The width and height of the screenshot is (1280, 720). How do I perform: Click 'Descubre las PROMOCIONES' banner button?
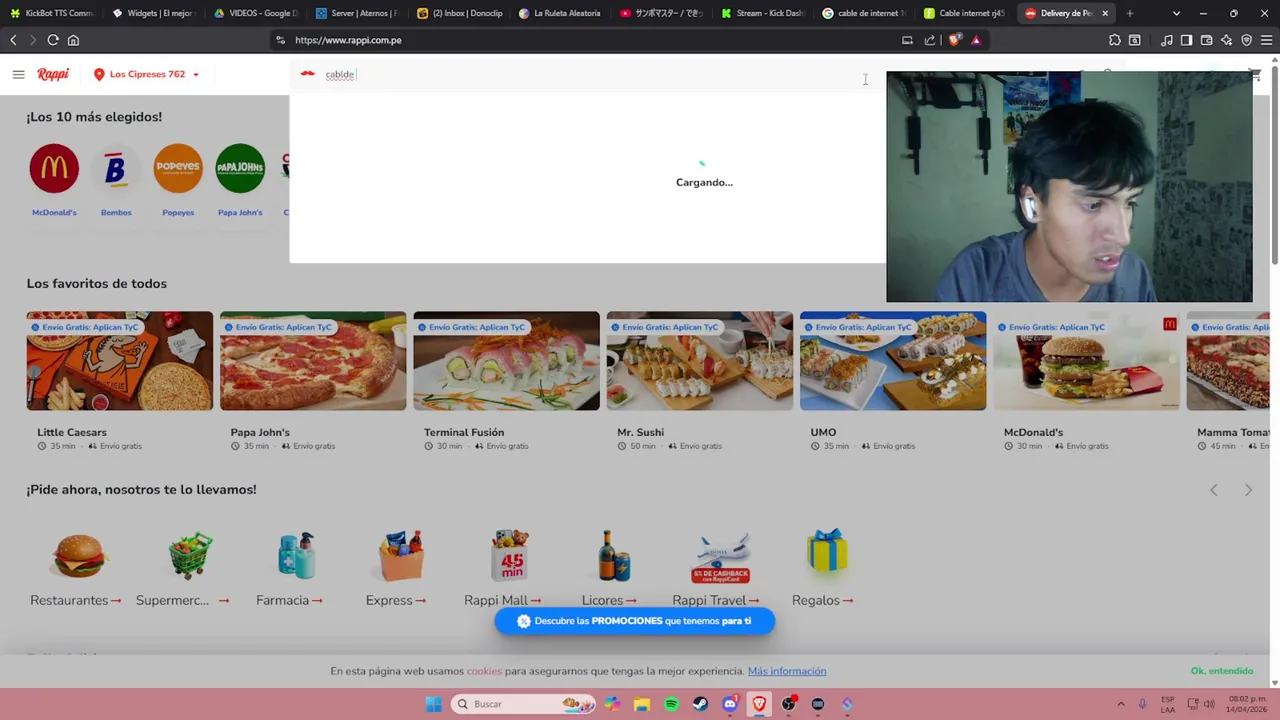point(635,621)
